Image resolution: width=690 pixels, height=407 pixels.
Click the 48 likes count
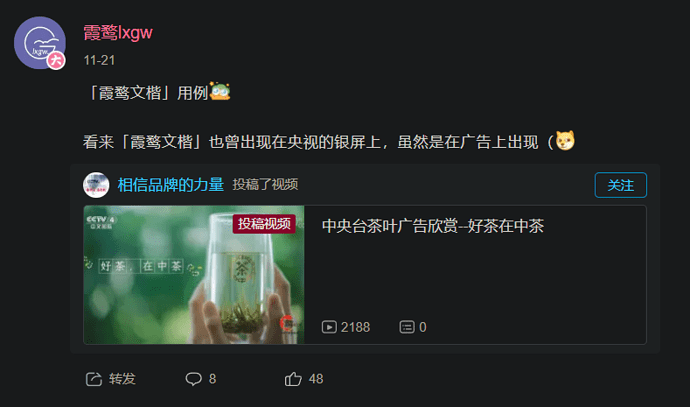point(316,379)
